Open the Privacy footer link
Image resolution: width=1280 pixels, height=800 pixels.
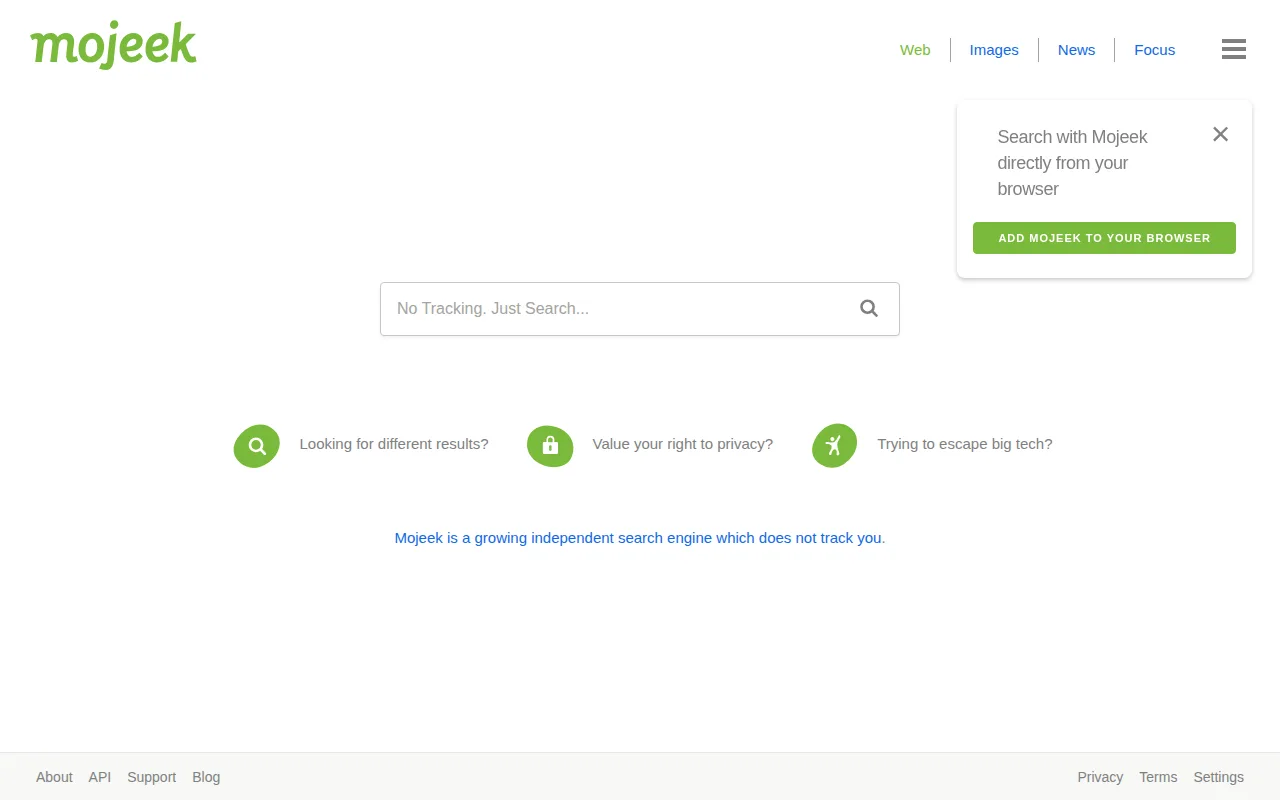(1100, 777)
